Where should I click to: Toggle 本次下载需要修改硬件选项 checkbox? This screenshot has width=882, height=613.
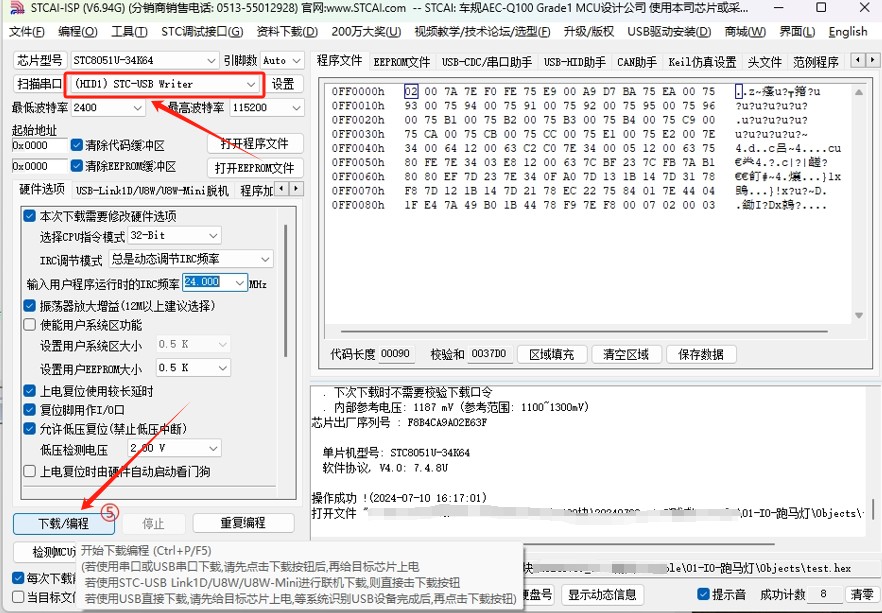[30, 216]
